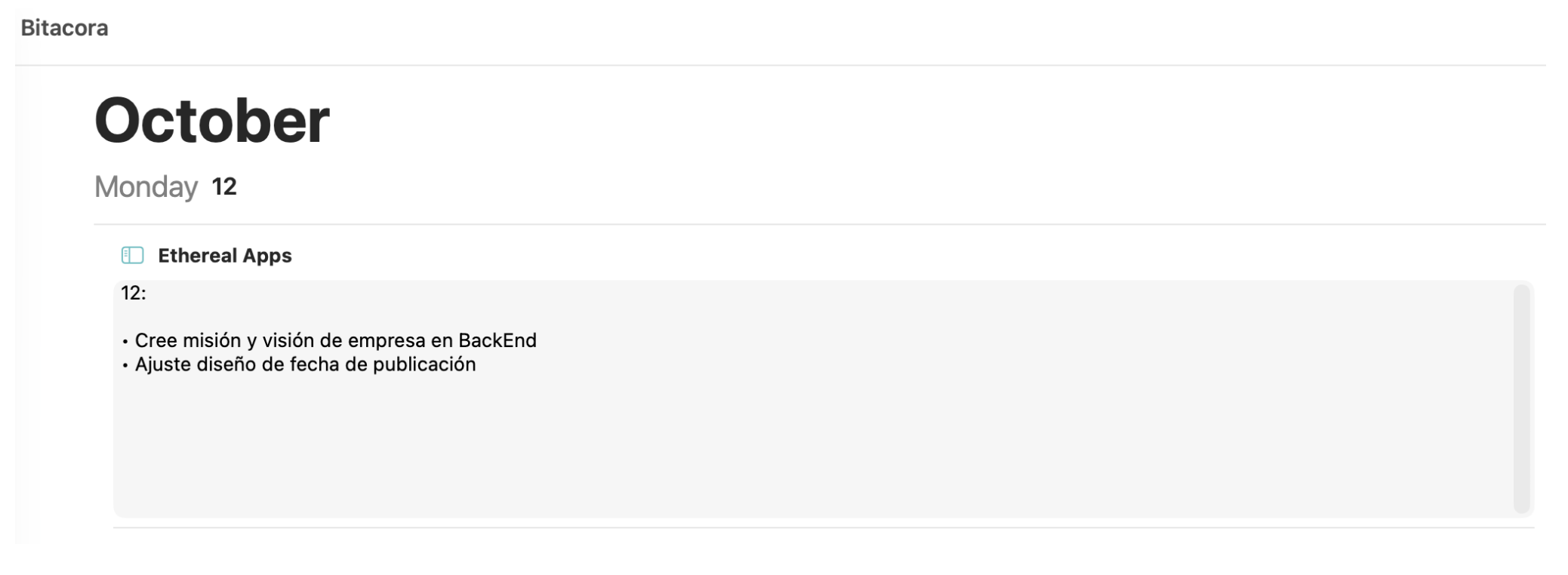
Task: Click the first bullet point marker
Action: click(125, 342)
